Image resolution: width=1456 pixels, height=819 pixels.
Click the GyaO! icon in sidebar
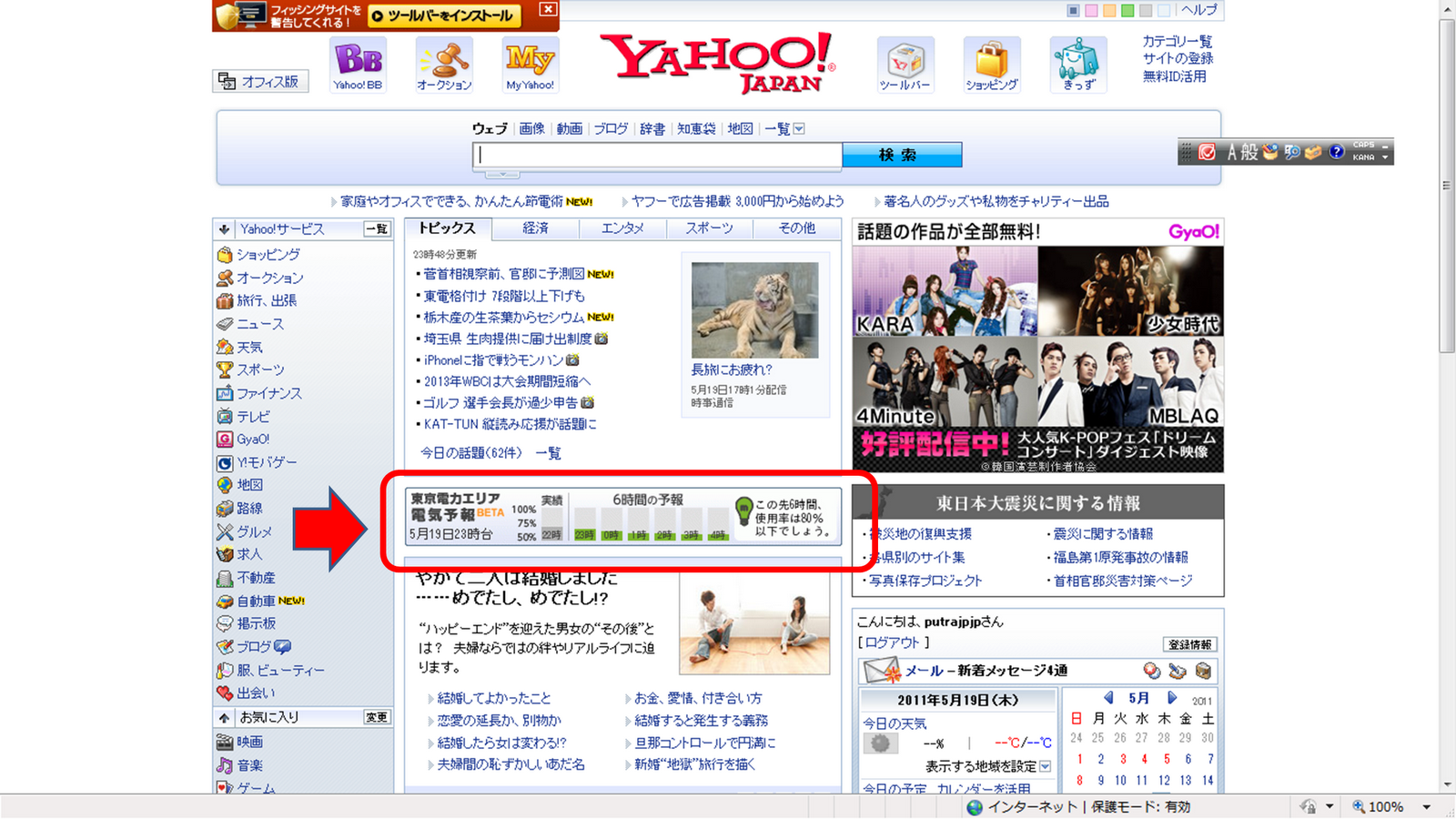(225, 440)
